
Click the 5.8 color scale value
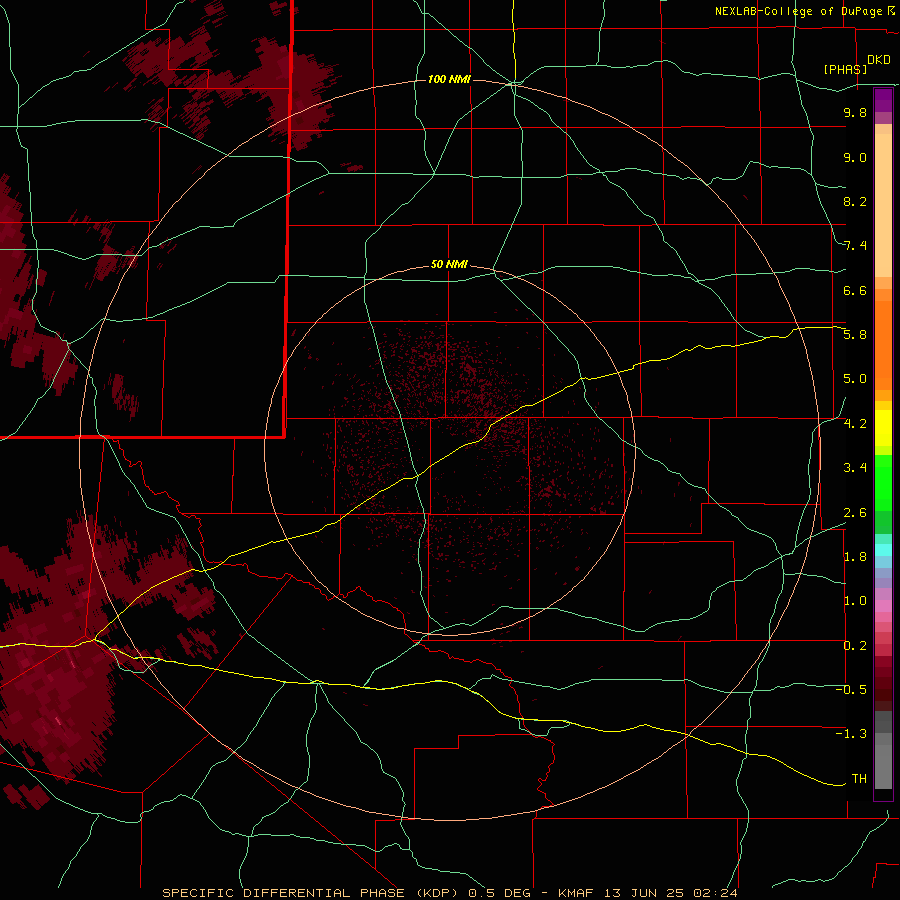click(855, 335)
